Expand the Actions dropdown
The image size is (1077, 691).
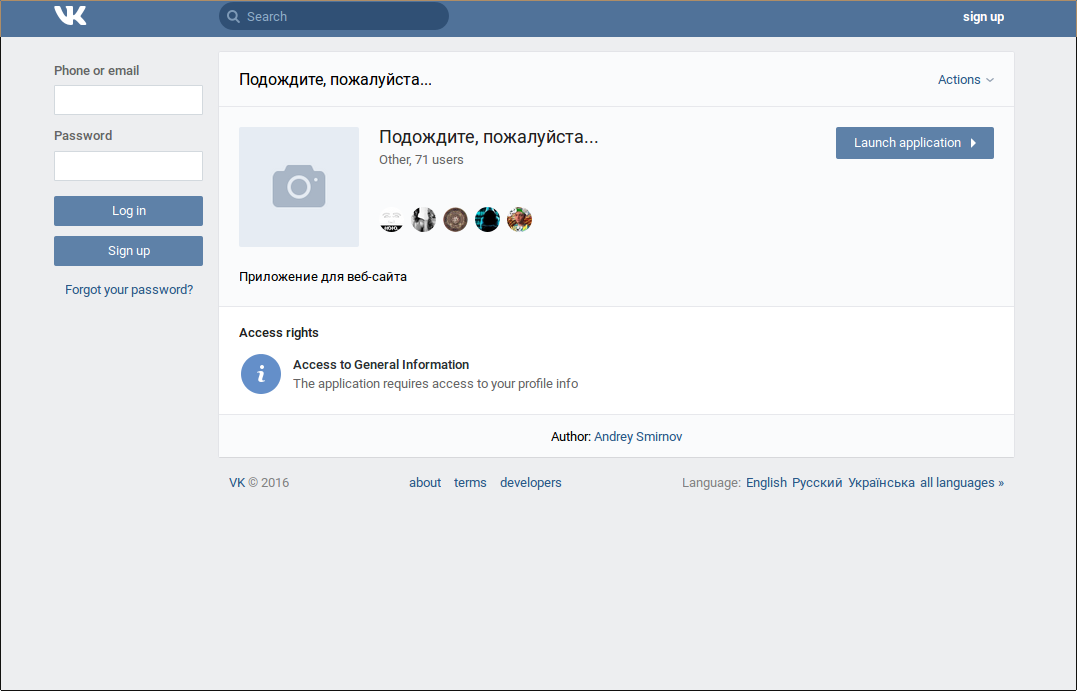pyautogui.click(x=966, y=80)
